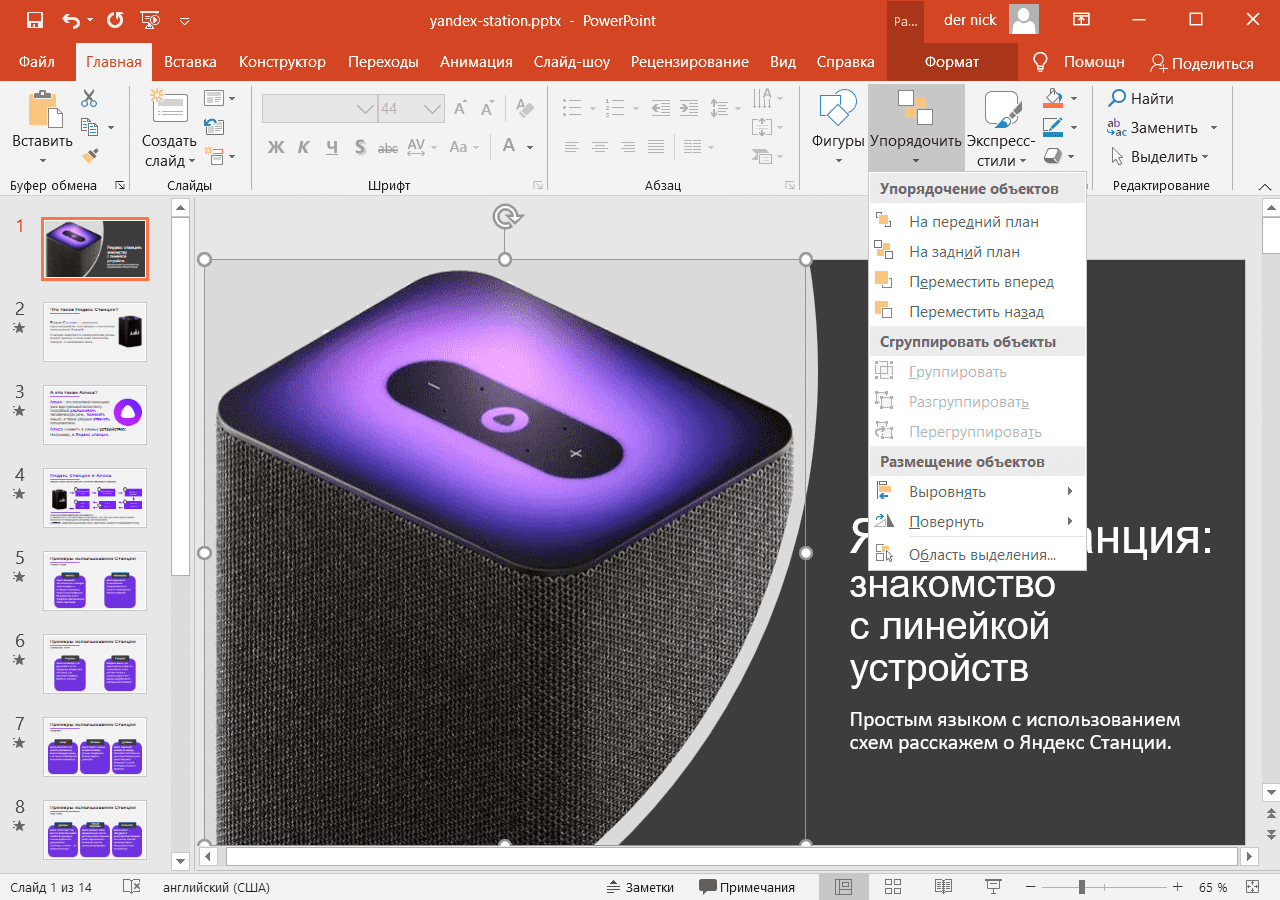This screenshot has height=900, width=1280.
Task: Start slideshow from beginning in Quick Access
Action: tap(149, 20)
